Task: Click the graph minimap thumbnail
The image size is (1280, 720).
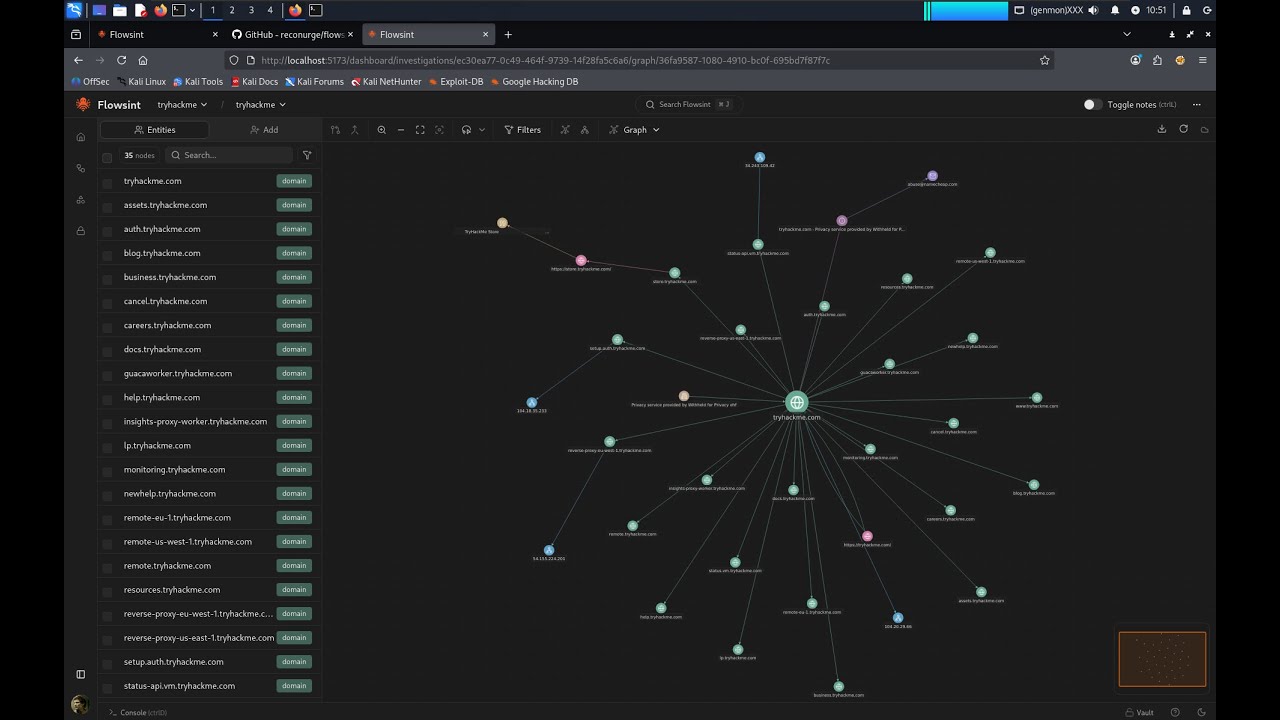Action: (1162, 659)
